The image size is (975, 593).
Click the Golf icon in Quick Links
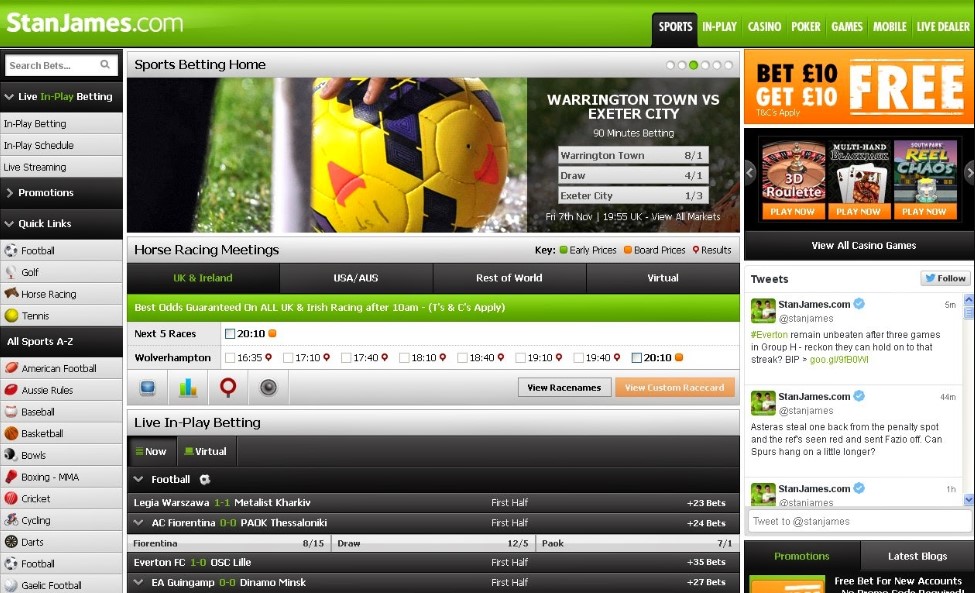point(11,272)
